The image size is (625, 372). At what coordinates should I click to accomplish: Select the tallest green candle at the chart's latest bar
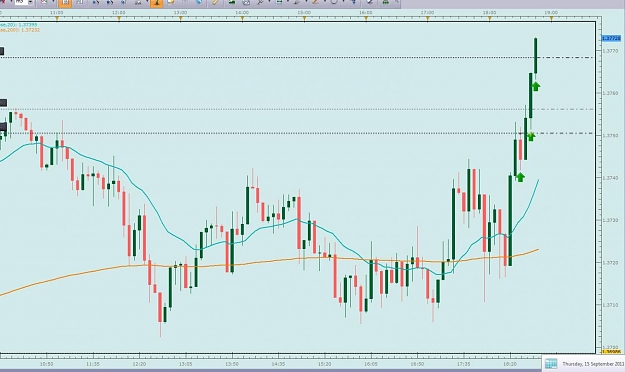coord(535,56)
